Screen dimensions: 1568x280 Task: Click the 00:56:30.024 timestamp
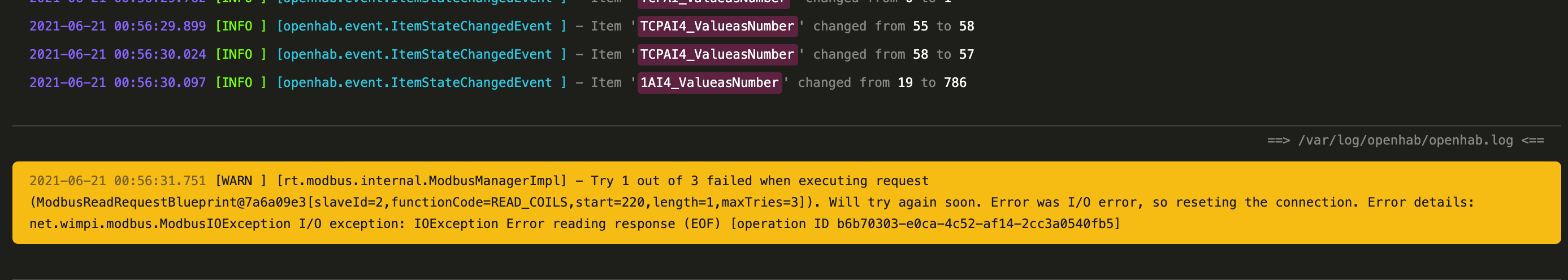point(160,54)
